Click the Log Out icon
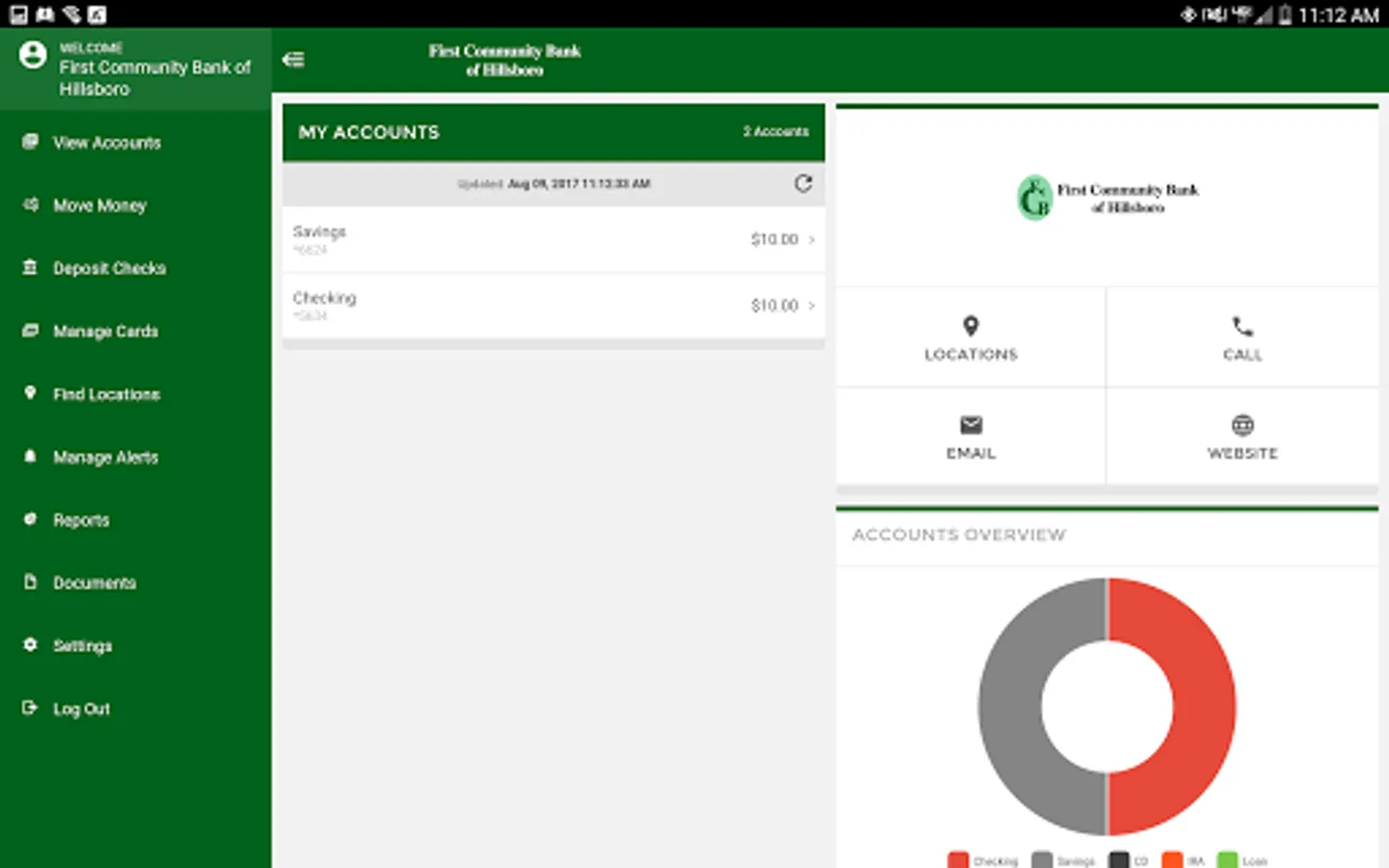This screenshot has height=868, width=1389. 30,708
